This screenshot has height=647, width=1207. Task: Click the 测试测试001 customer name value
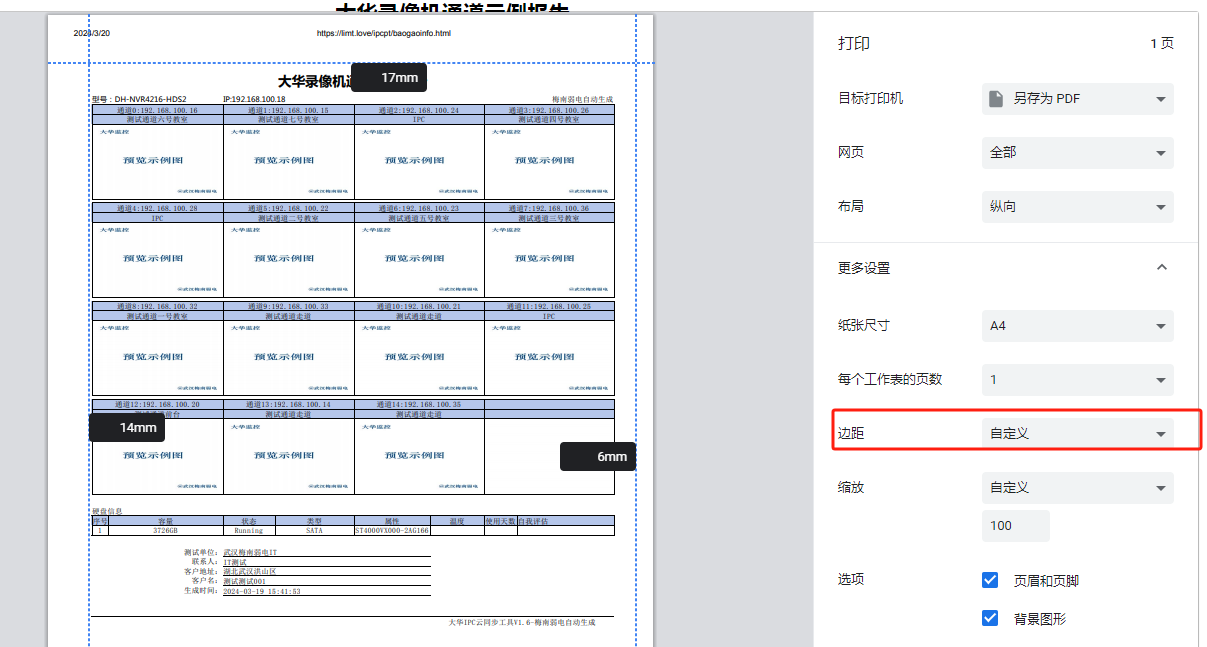244,581
